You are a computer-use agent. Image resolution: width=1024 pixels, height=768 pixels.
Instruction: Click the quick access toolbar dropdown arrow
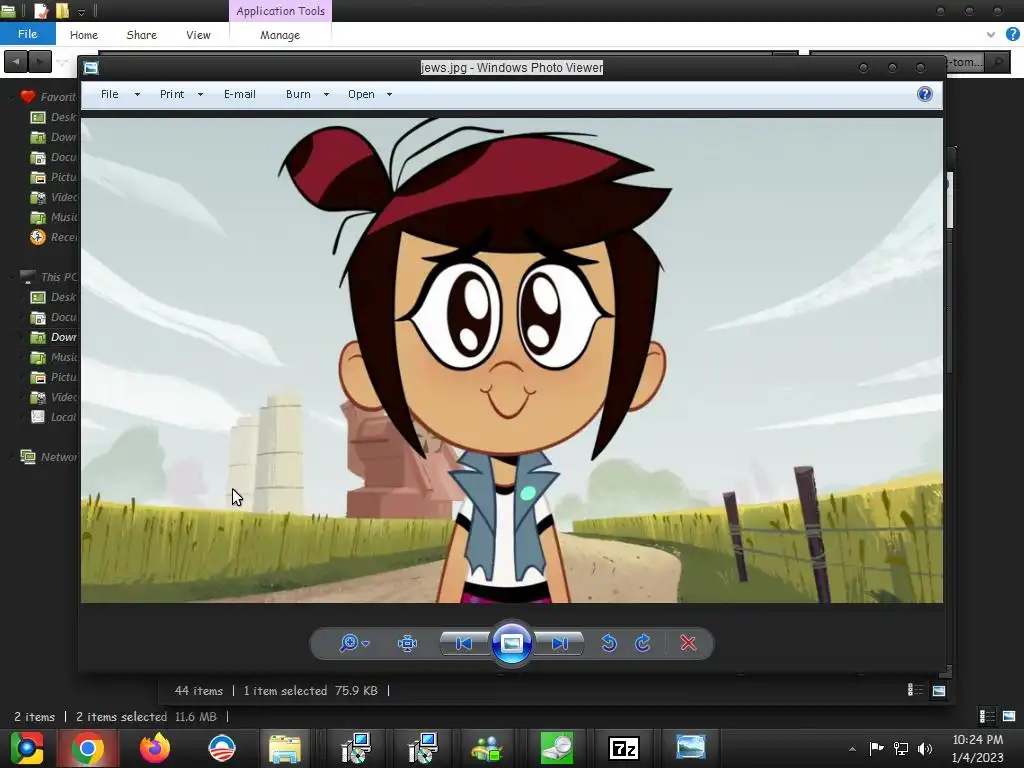81,11
